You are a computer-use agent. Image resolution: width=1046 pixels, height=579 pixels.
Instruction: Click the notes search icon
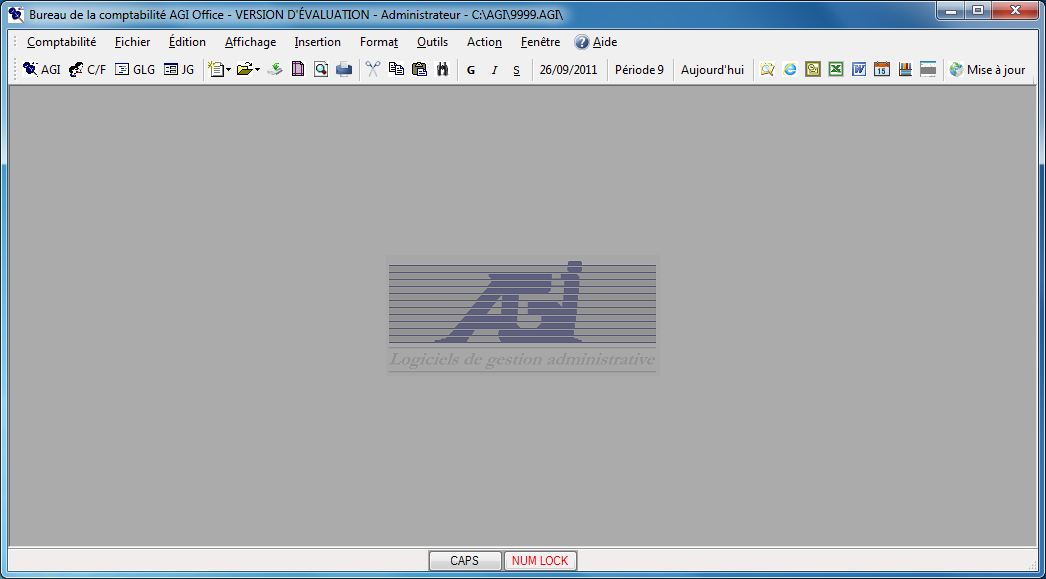(x=767, y=69)
